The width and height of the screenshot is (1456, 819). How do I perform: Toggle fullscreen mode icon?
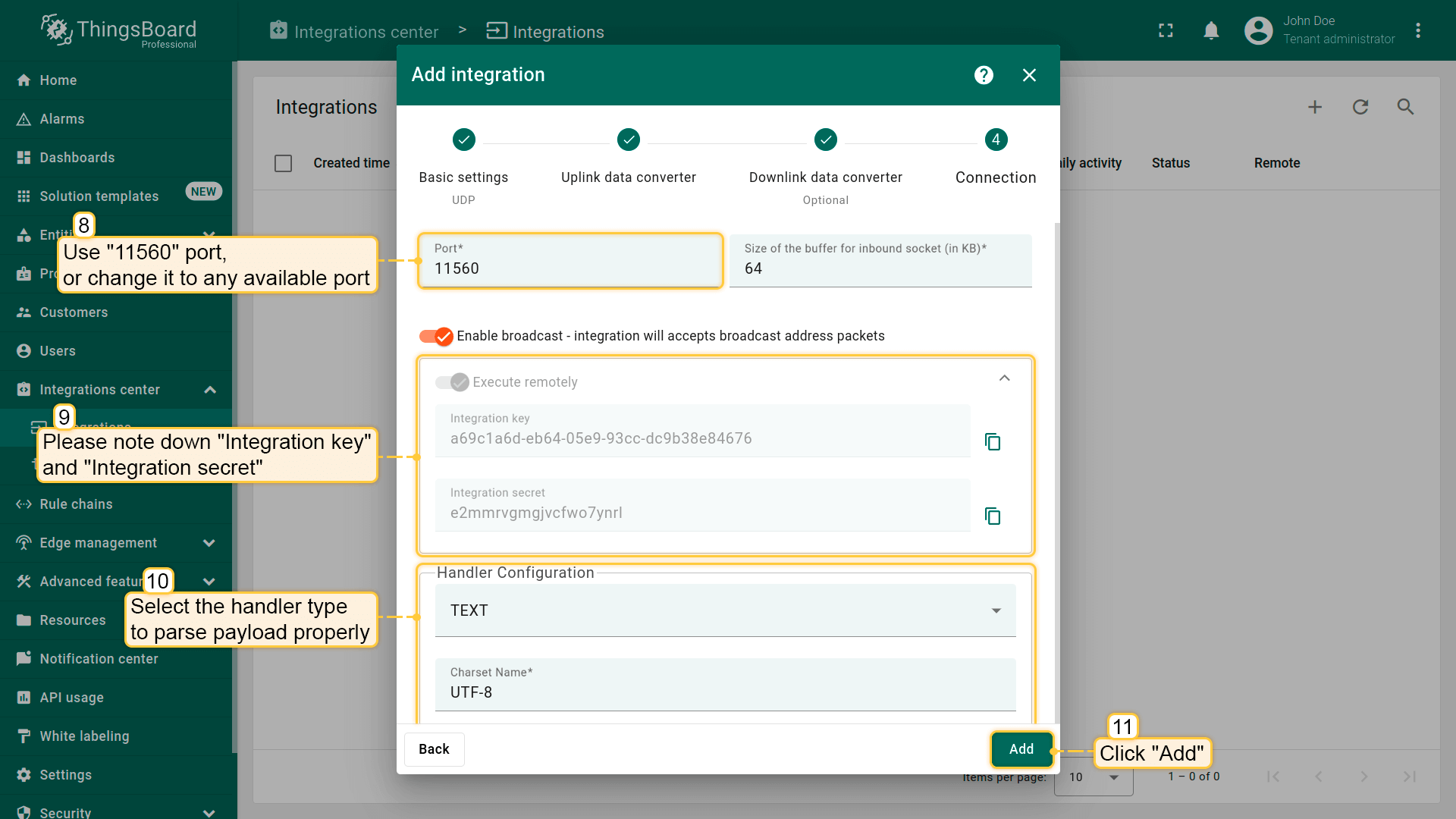1166,31
